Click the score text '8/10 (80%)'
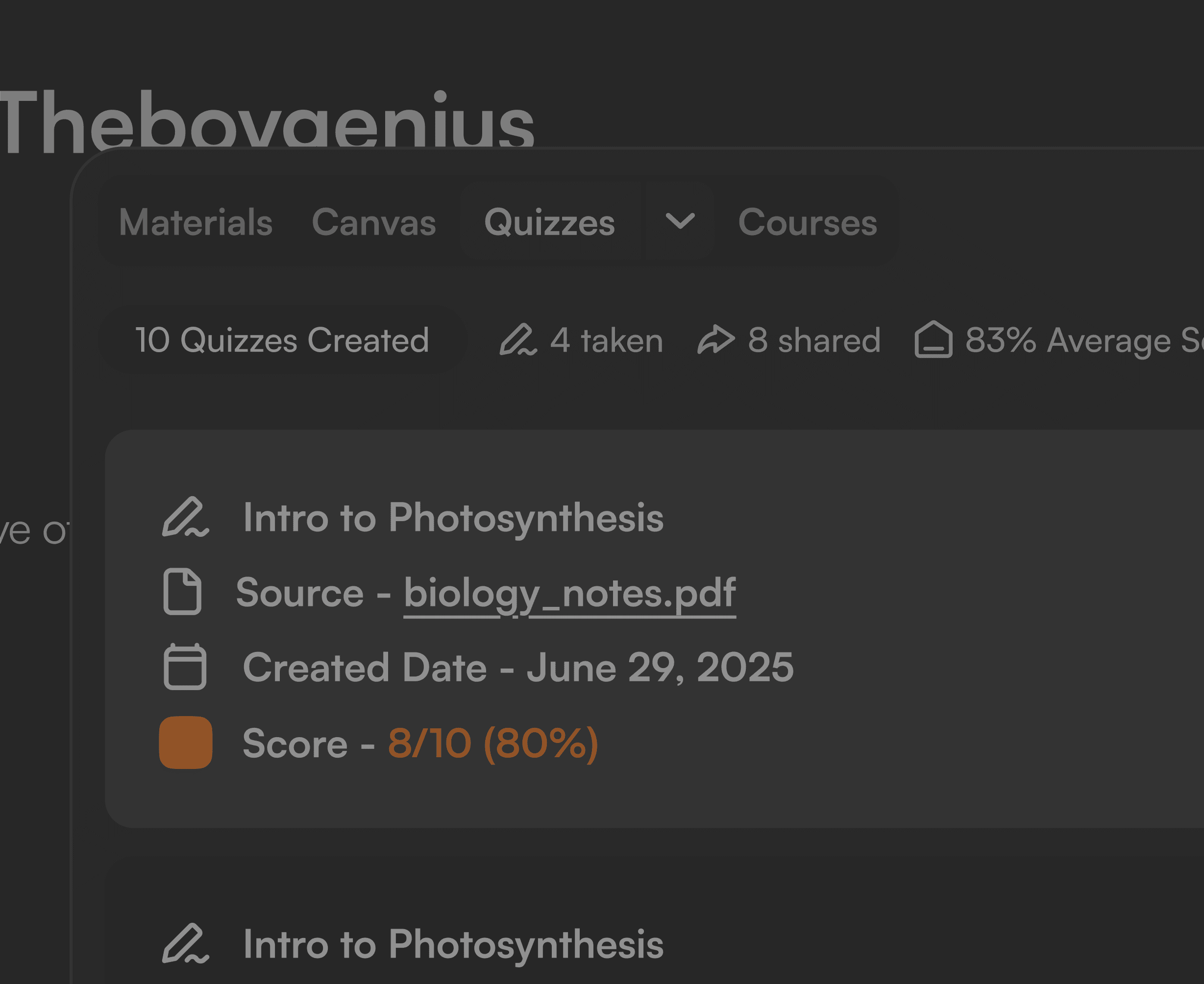 (x=493, y=743)
